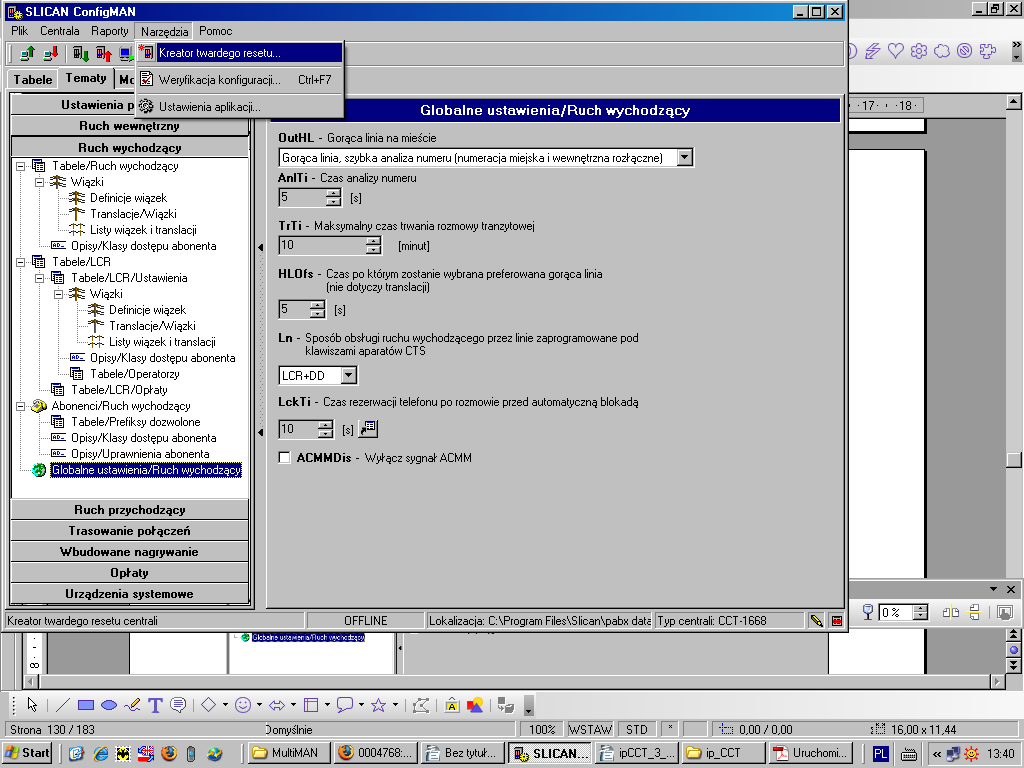Open MultiMAN from the taskbar
Image resolution: width=1024 pixels, height=768 pixels.
289,753
